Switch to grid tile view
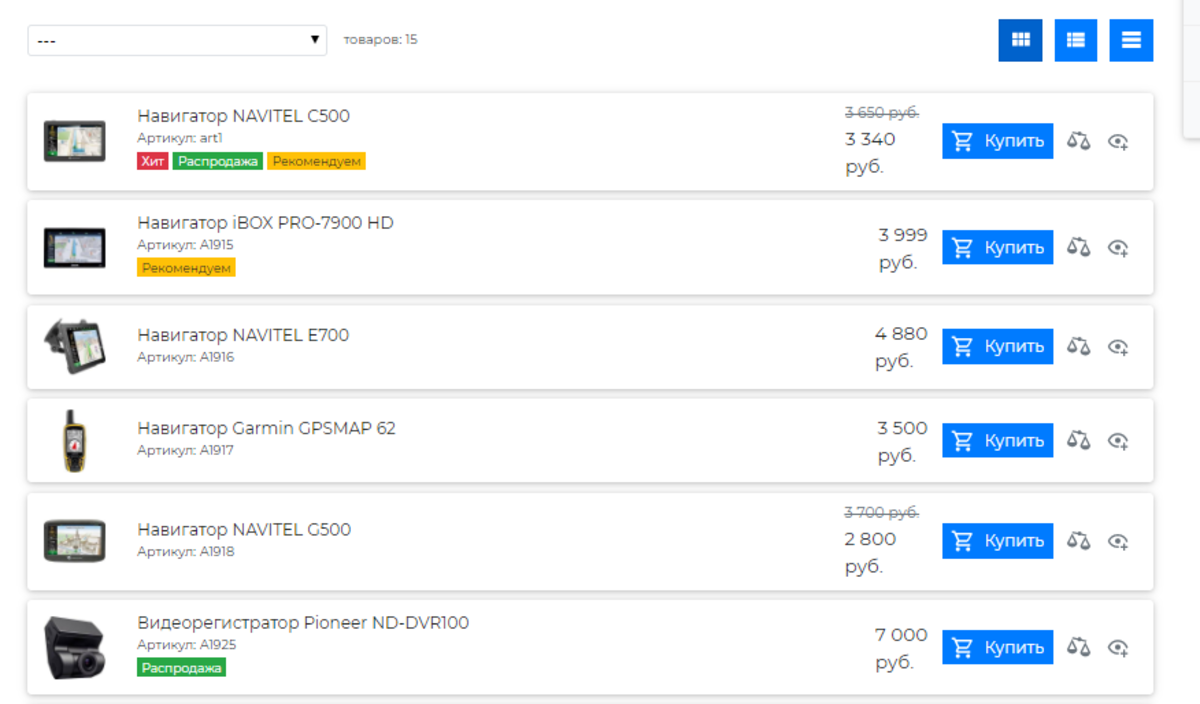1200x704 pixels. [1020, 40]
